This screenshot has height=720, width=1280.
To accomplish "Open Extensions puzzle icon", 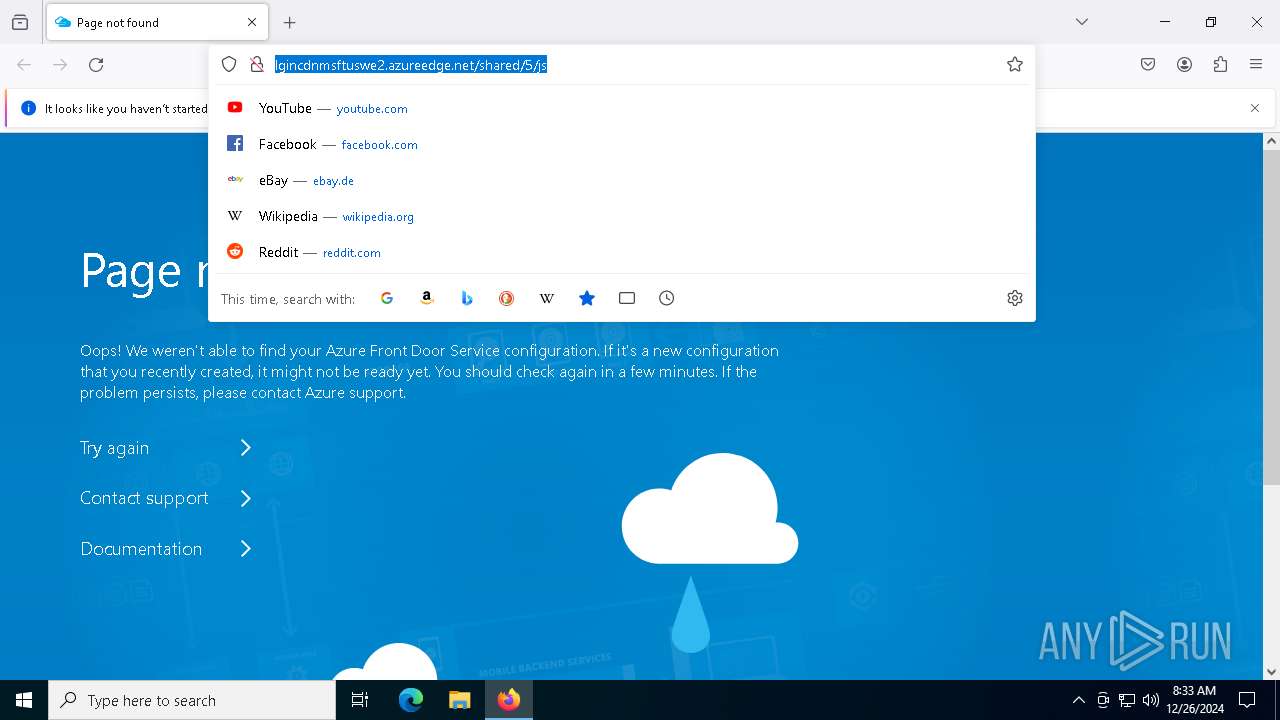I will [x=1220, y=65].
